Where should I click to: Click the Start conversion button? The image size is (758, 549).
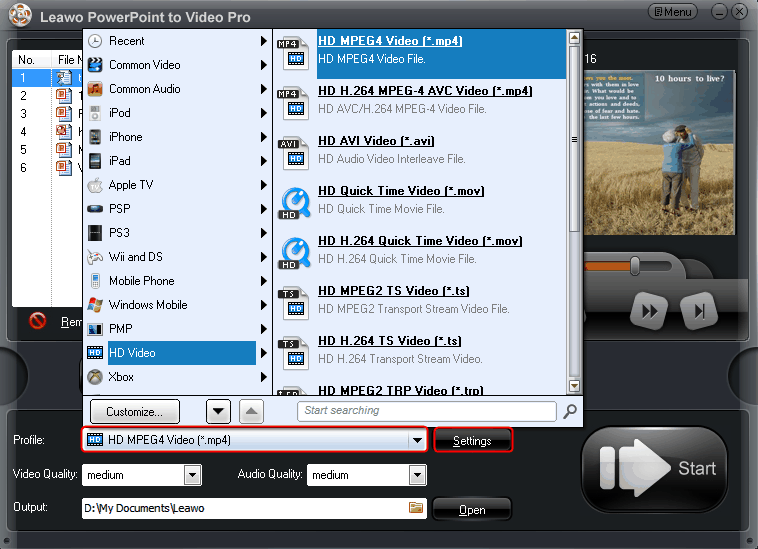(654, 468)
